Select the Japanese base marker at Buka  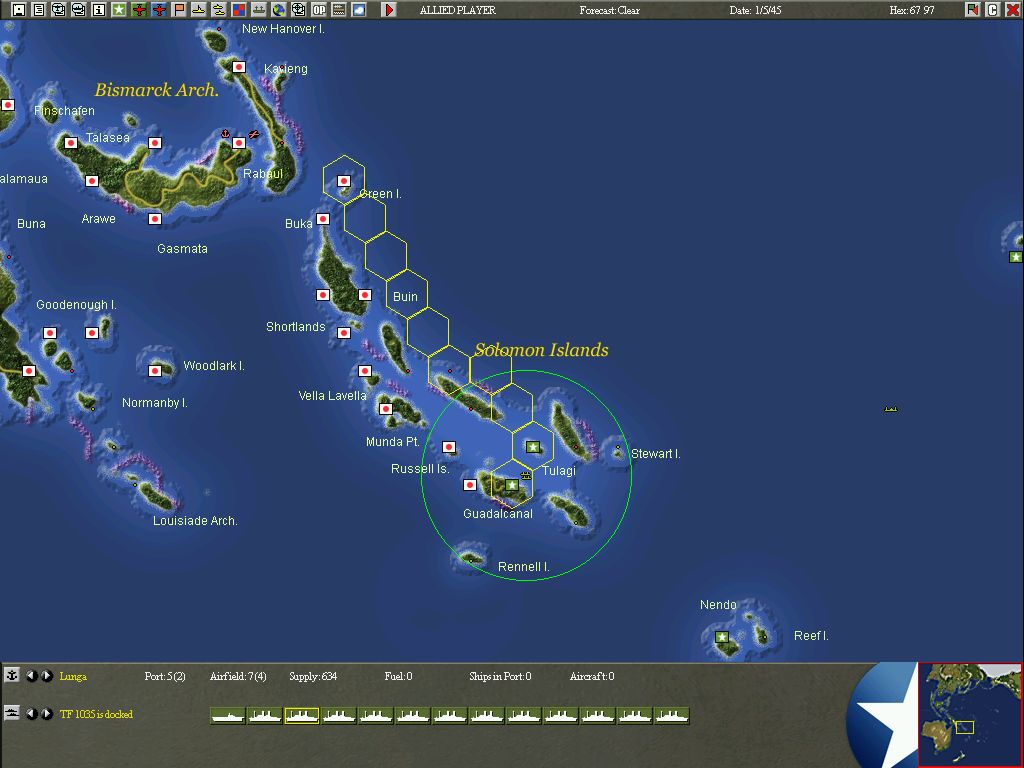tap(323, 219)
